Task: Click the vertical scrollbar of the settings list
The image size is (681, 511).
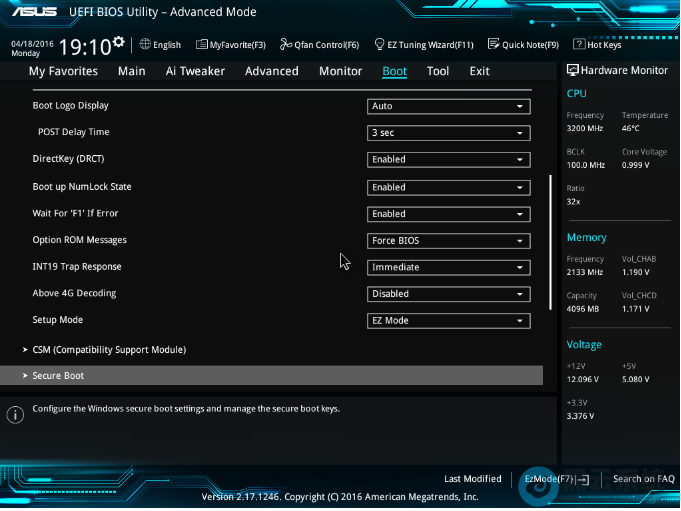Action: coord(550,240)
